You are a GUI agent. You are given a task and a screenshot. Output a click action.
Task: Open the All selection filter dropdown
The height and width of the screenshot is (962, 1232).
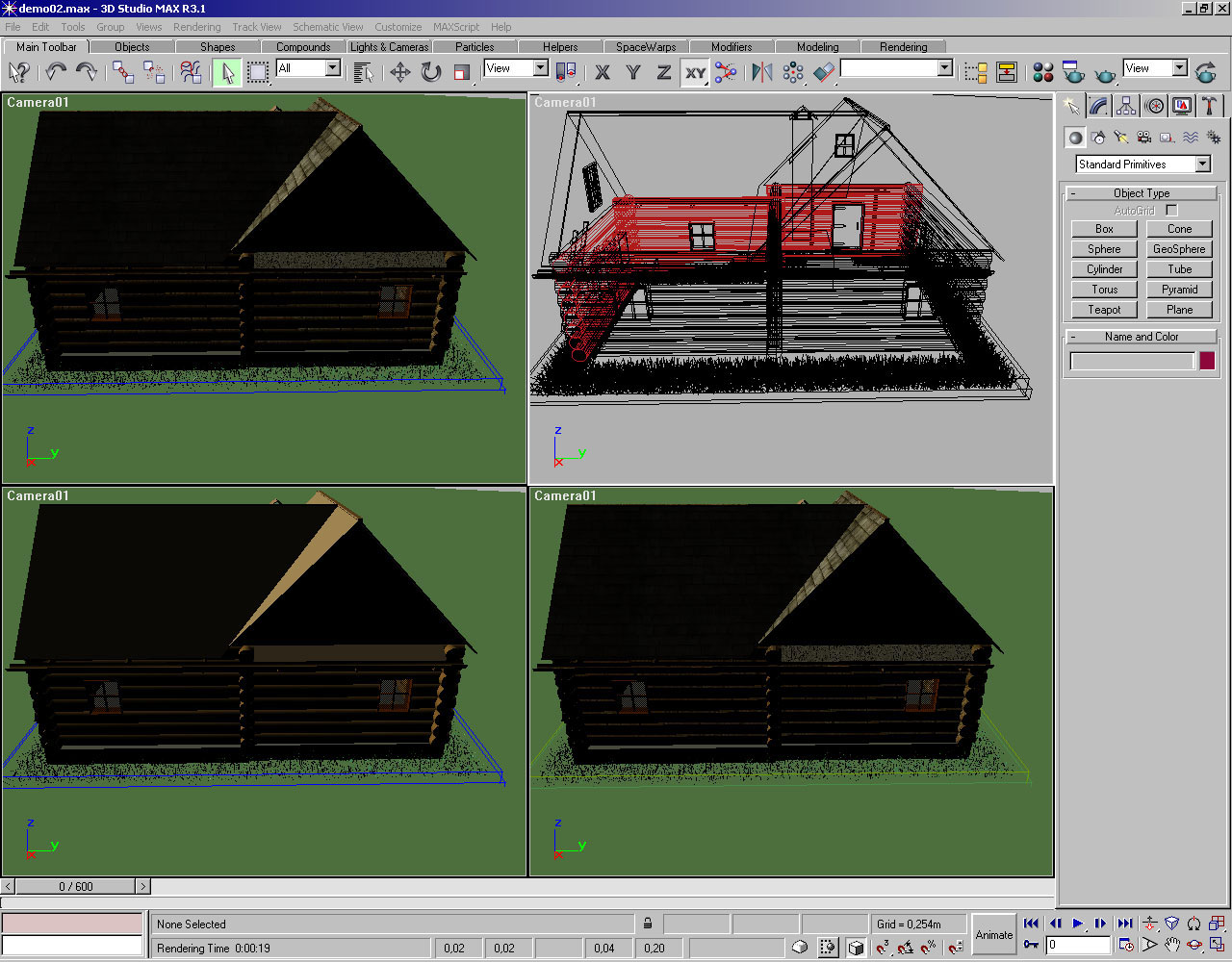(332, 68)
